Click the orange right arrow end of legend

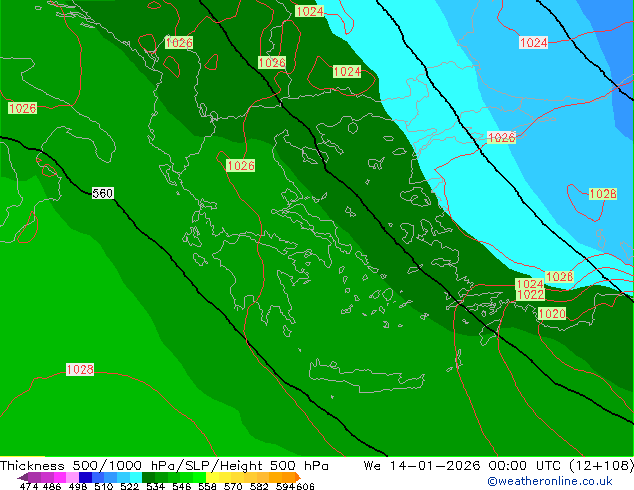(x=298, y=477)
